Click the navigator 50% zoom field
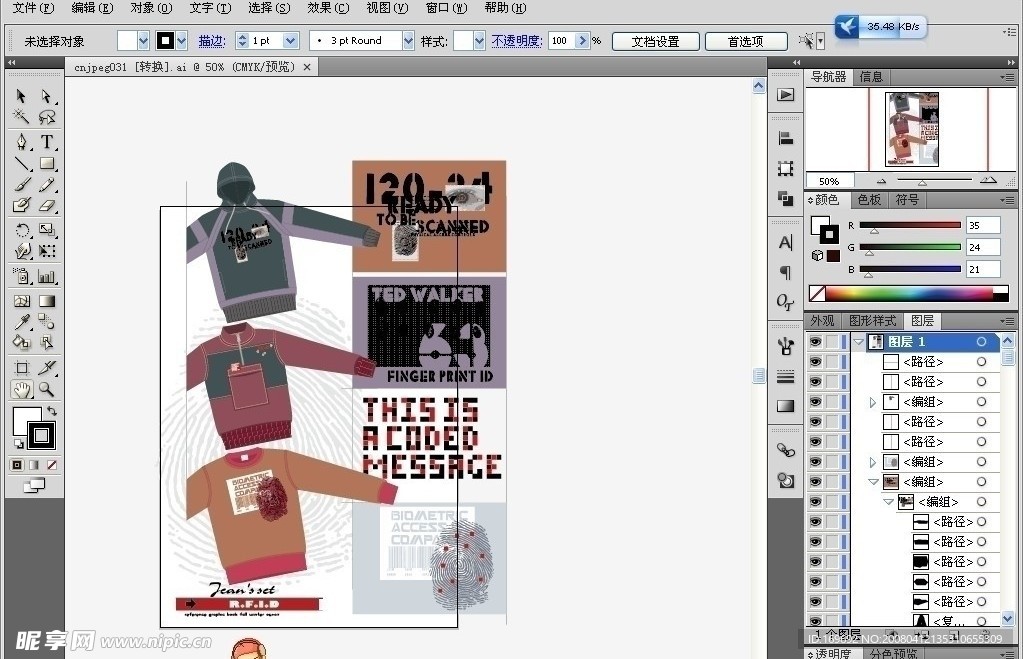Screen dimensions: 1023x659 pos(829,181)
